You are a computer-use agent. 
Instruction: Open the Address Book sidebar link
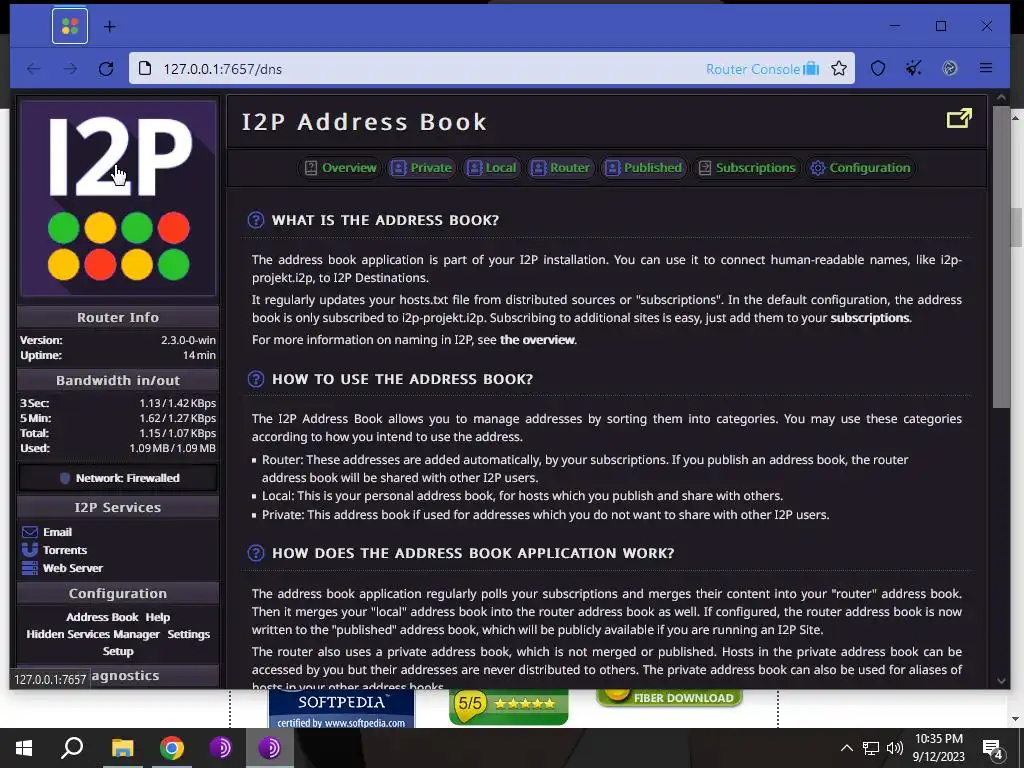click(x=102, y=617)
